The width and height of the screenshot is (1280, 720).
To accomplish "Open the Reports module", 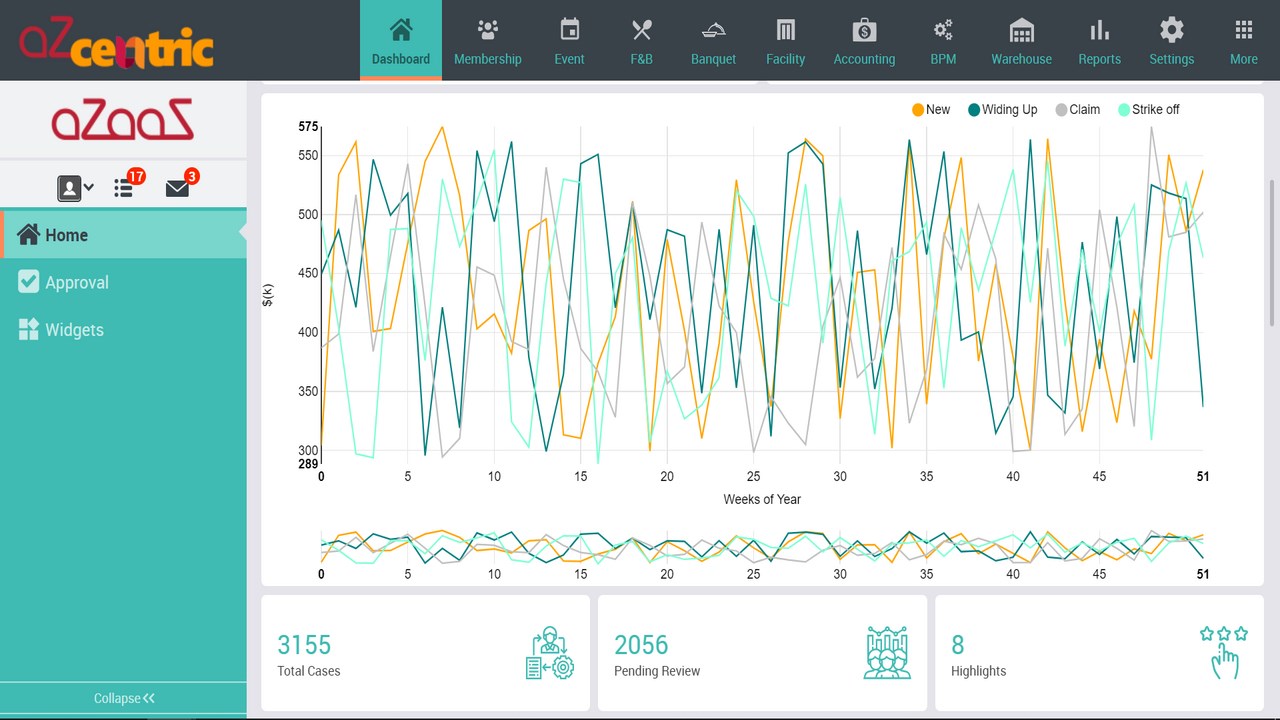I will point(1099,40).
